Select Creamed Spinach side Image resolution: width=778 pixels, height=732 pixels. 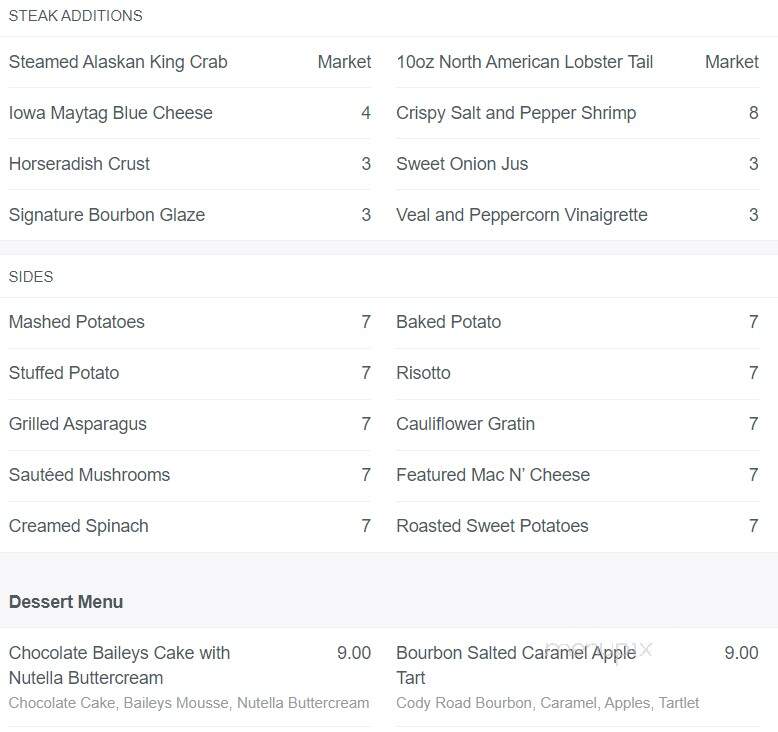(78, 526)
